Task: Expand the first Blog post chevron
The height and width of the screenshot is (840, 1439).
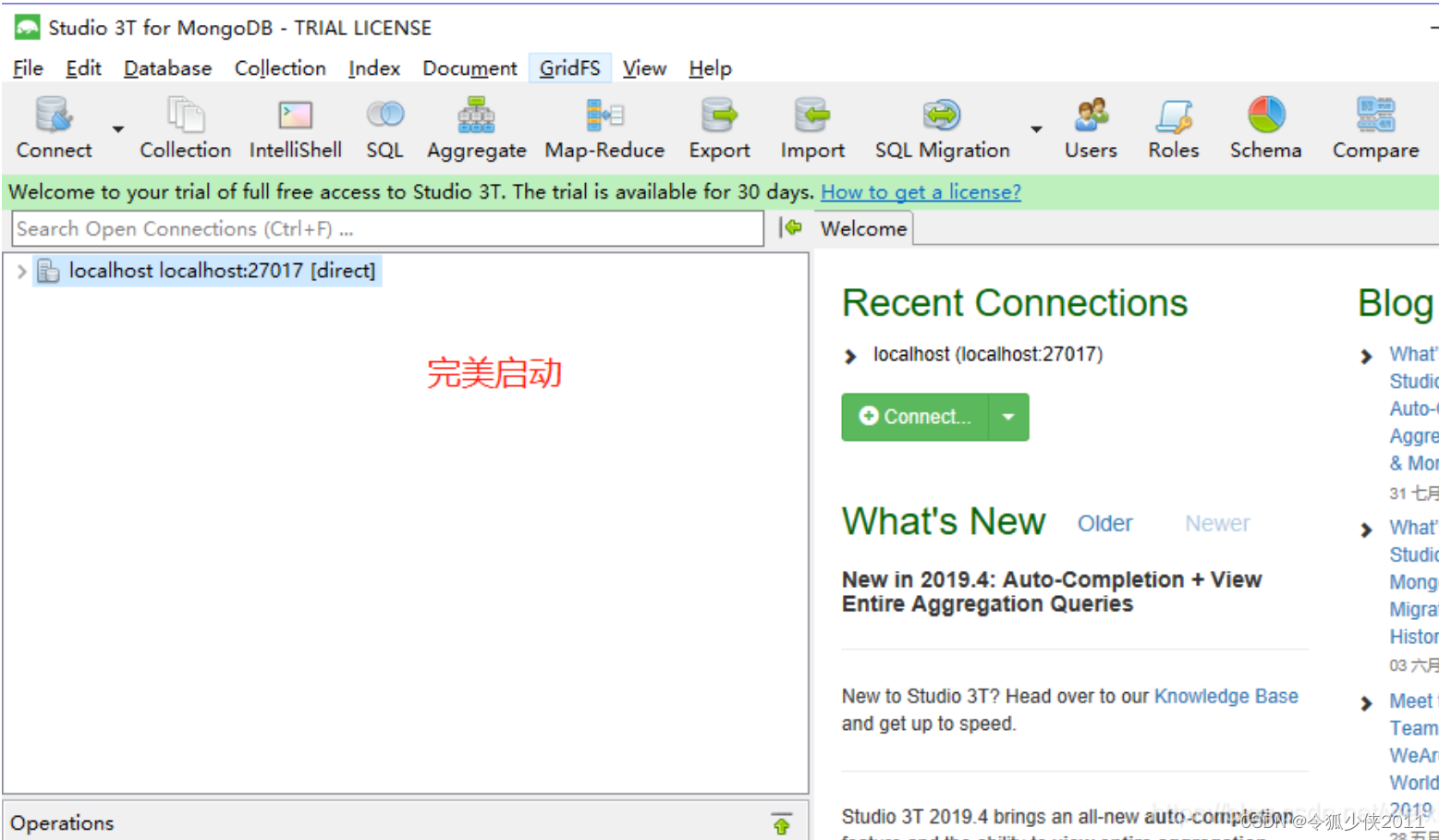Action: [x=1366, y=356]
